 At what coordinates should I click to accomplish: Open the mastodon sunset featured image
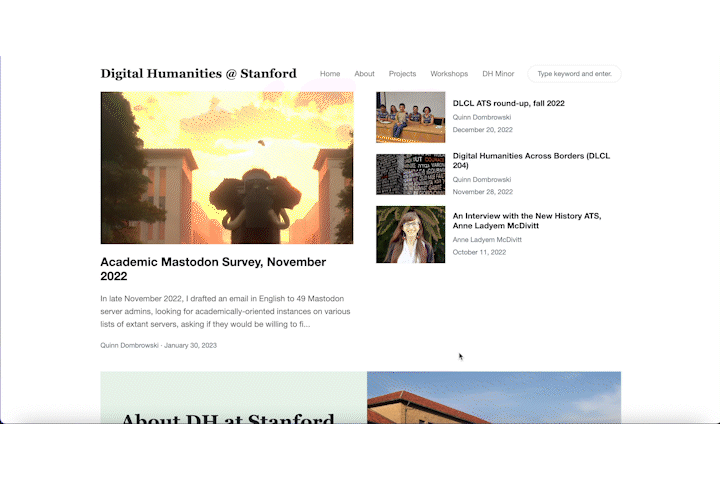click(227, 168)
